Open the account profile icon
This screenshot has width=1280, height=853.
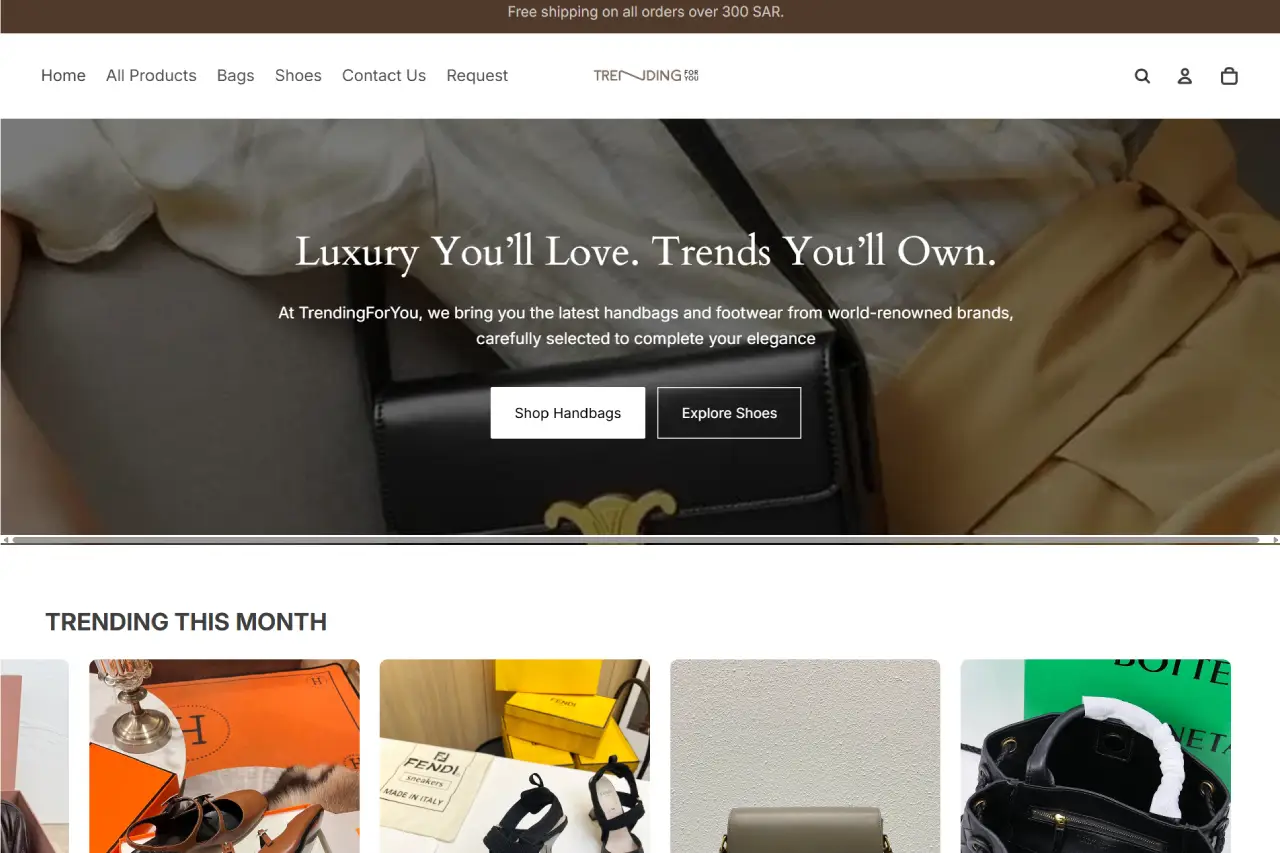[x=1185, y=76]
